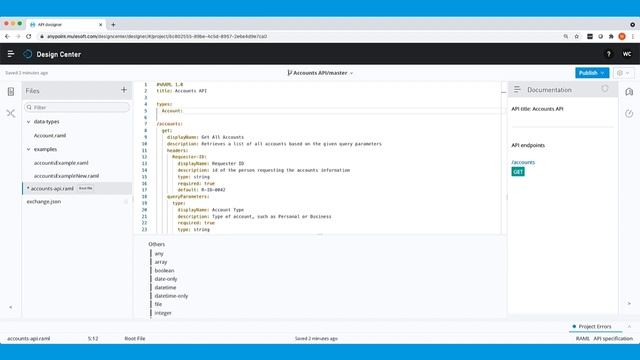The height and width of the screenshot is (360, 640).
Task: Open the Documentation panel list icon
Action: [517, 89]
